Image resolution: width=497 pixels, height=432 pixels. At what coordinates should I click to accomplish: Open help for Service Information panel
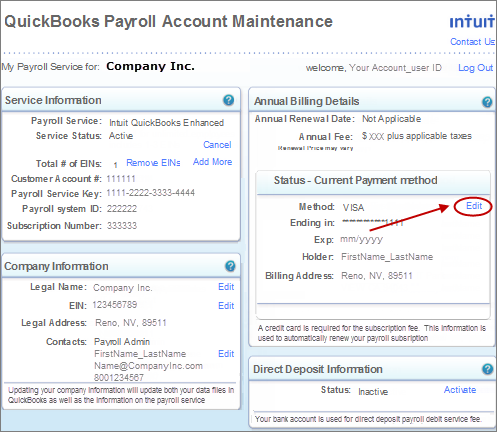pyautogui.click(x=228, y=100)
